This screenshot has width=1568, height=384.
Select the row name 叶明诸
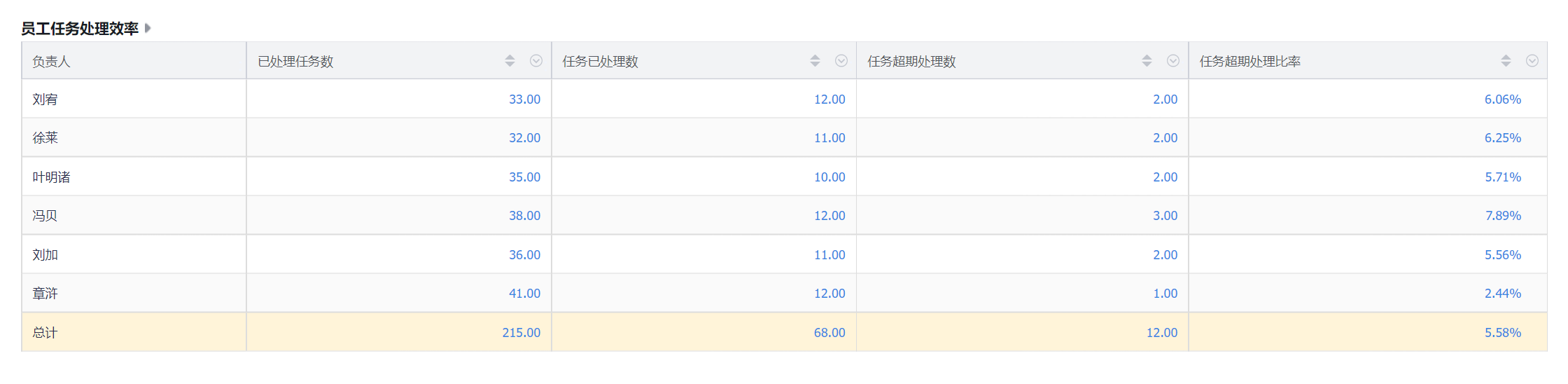[x=51, y=177]
